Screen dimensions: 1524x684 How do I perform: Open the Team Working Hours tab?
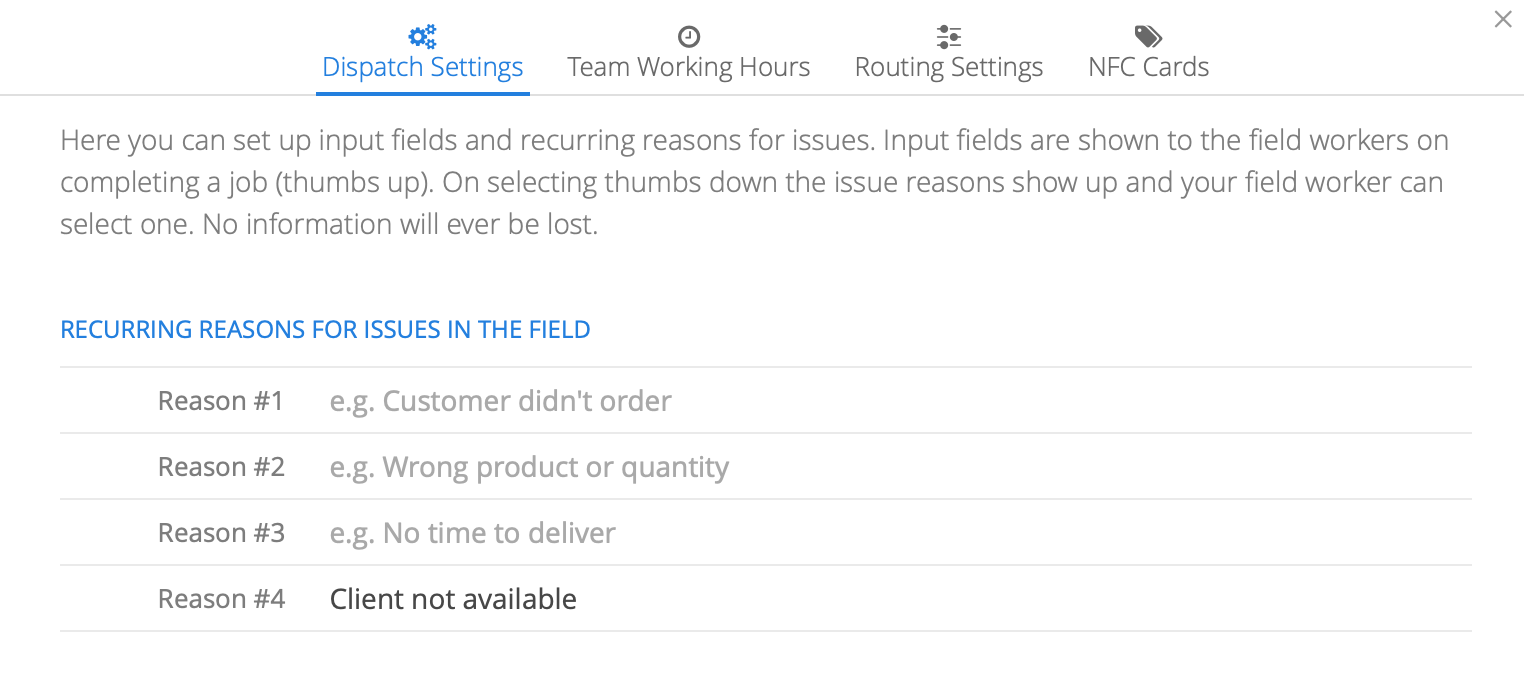[689, 67]
